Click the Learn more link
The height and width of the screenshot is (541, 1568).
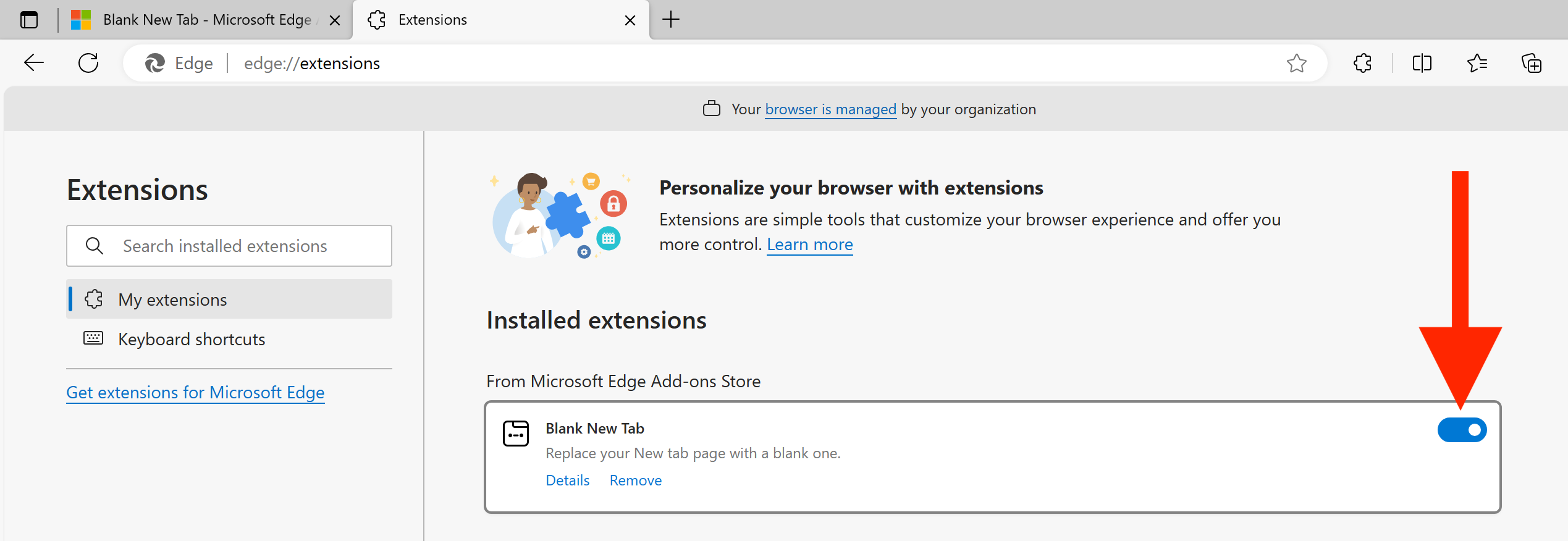point(809,245)
